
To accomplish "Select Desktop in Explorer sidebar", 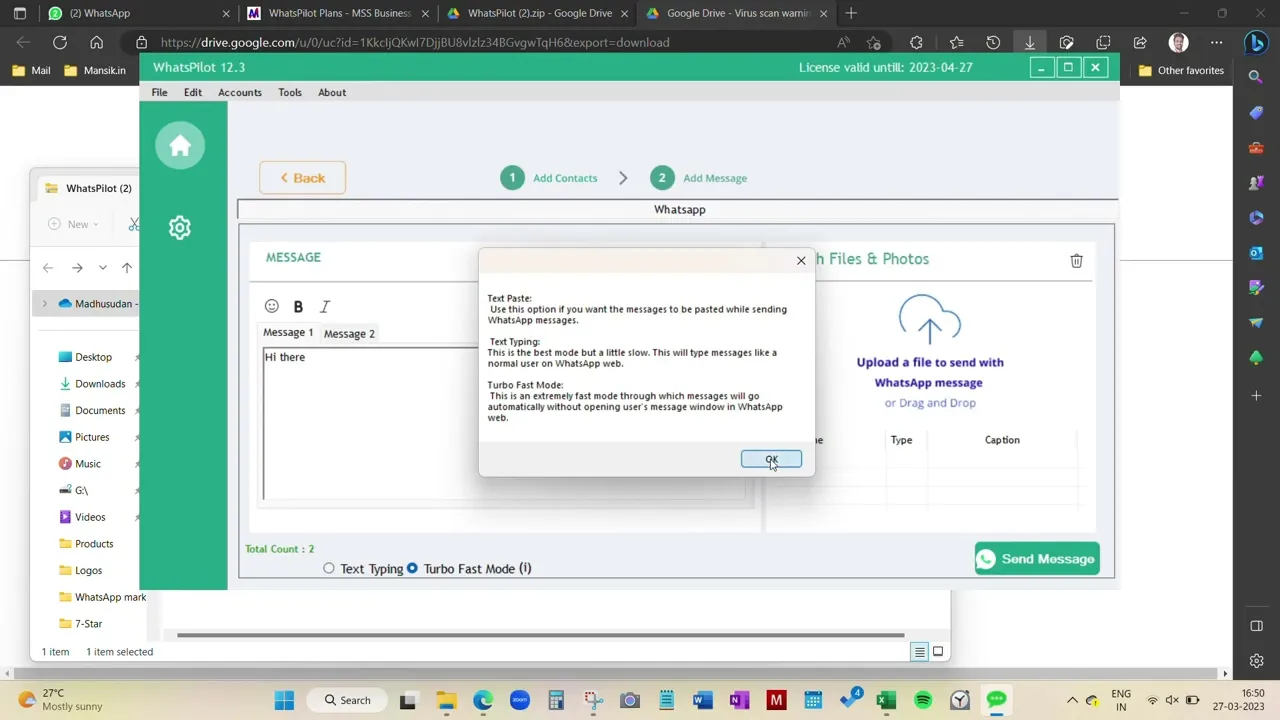I will (85, 357).
